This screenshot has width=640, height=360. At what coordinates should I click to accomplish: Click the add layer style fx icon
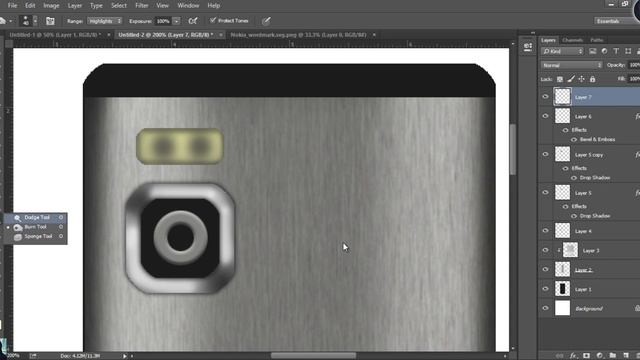[x=573, y=356]
